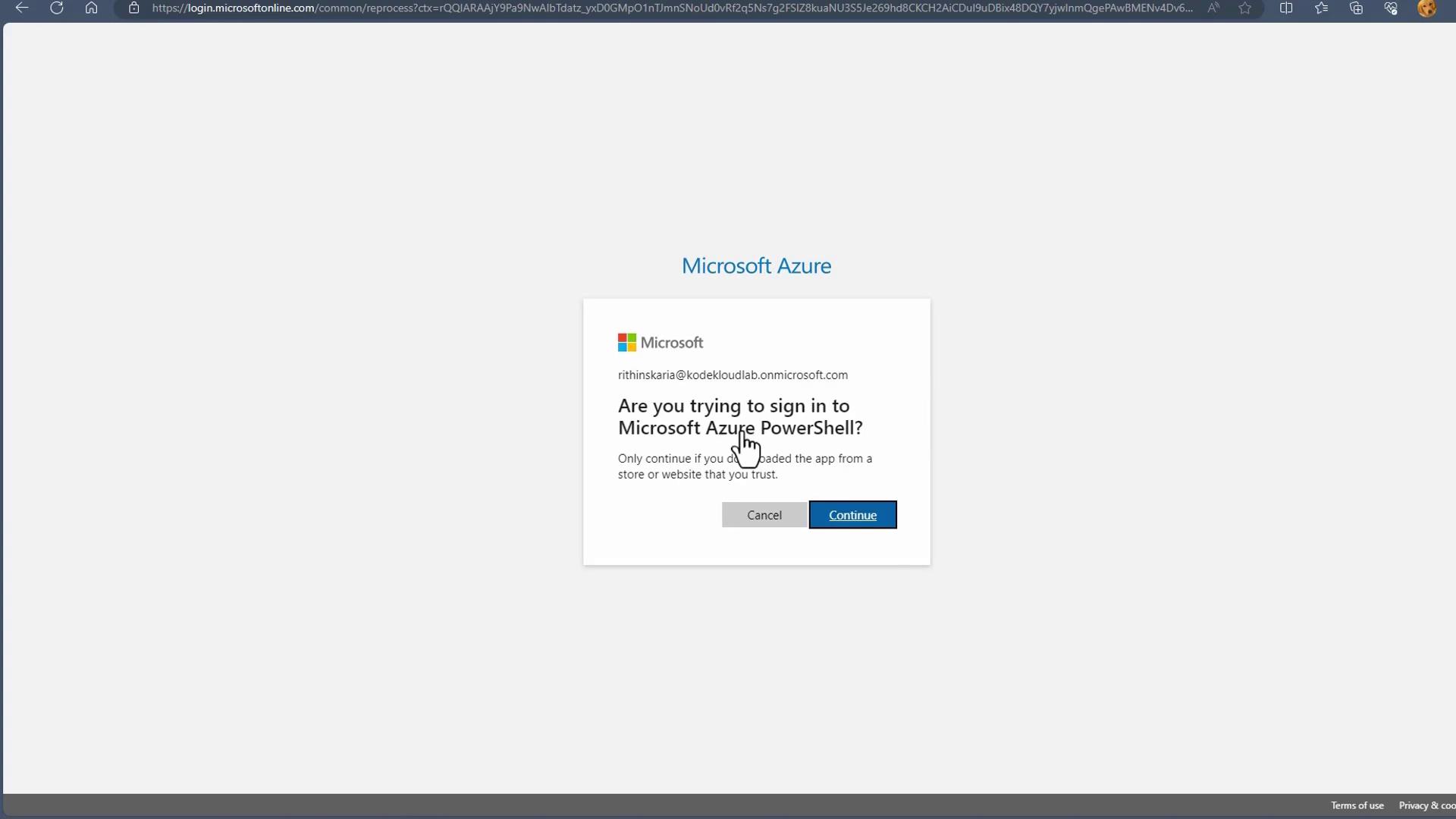Start Read Aloud from address bar

pos(1213,8)
